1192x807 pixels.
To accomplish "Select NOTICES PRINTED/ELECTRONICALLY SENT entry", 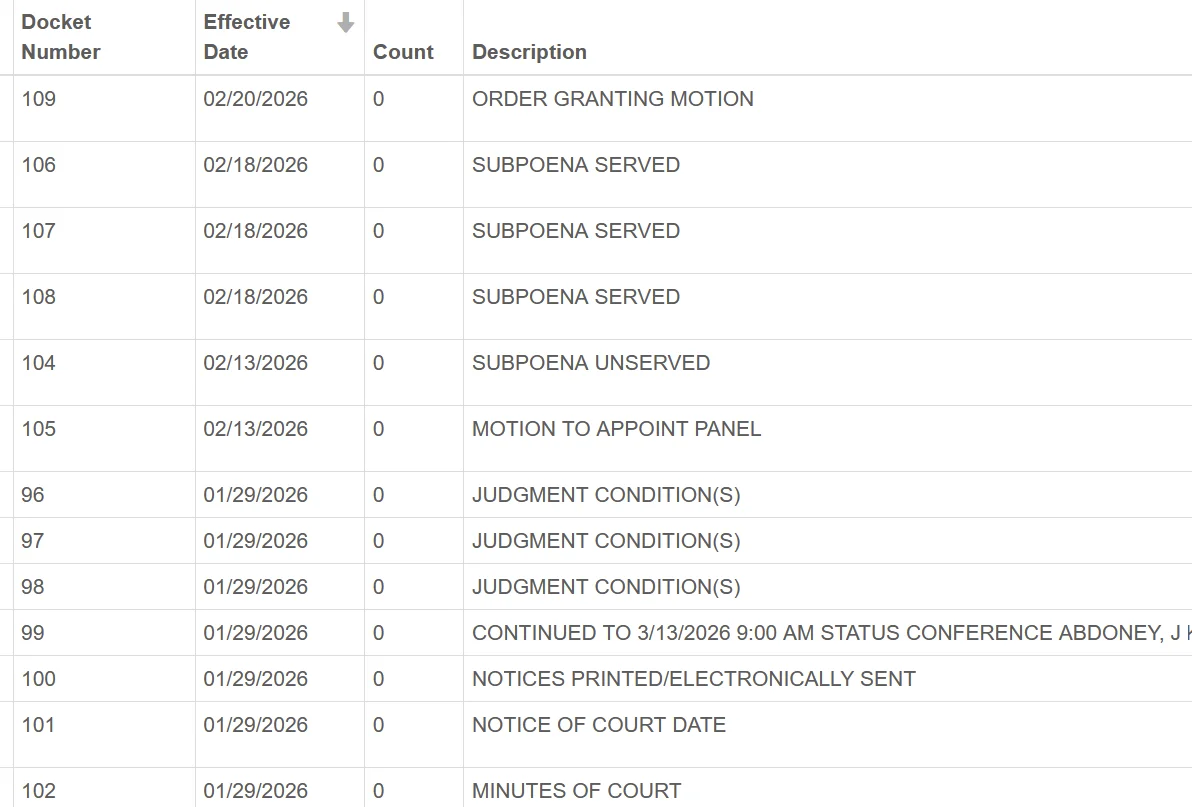I will tap(693, 679).
